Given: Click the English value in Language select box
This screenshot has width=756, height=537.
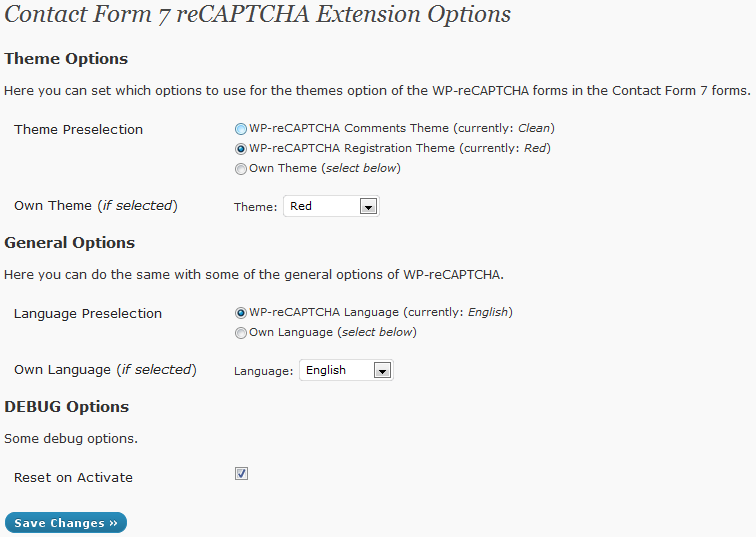Looking at the screenshot, I should coord(334,370).
